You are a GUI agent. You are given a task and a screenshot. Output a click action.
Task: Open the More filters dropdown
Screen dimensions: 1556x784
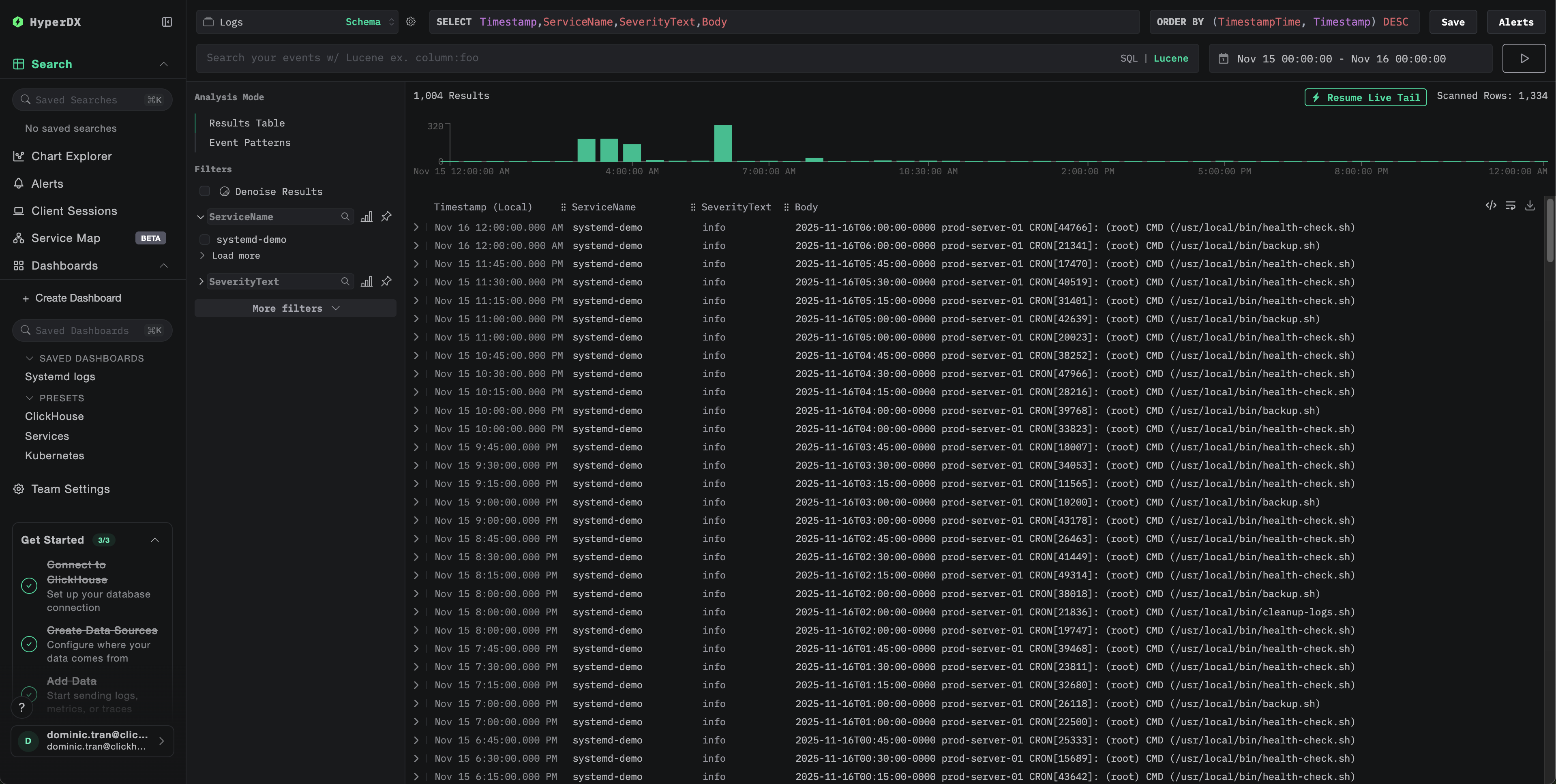[x=295, y=308]
